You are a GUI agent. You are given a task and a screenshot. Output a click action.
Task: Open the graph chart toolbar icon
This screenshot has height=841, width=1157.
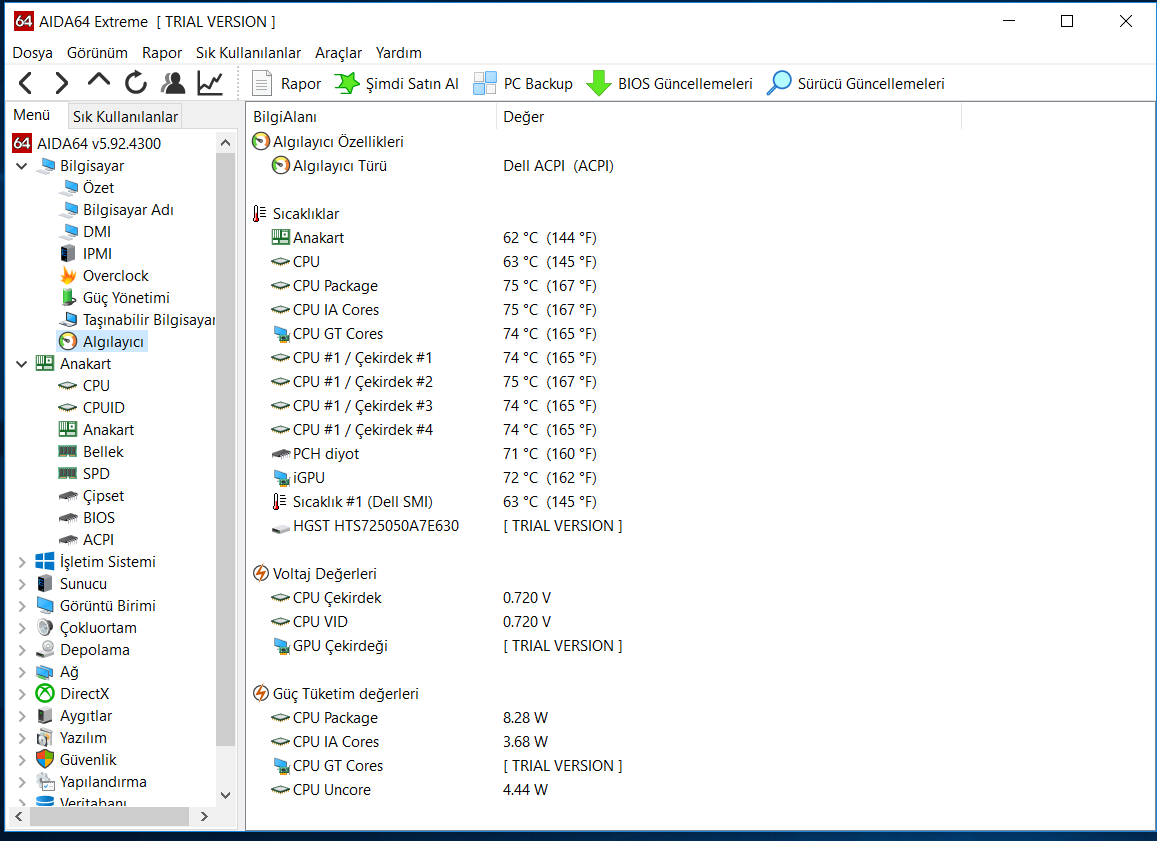coord(210,83)
